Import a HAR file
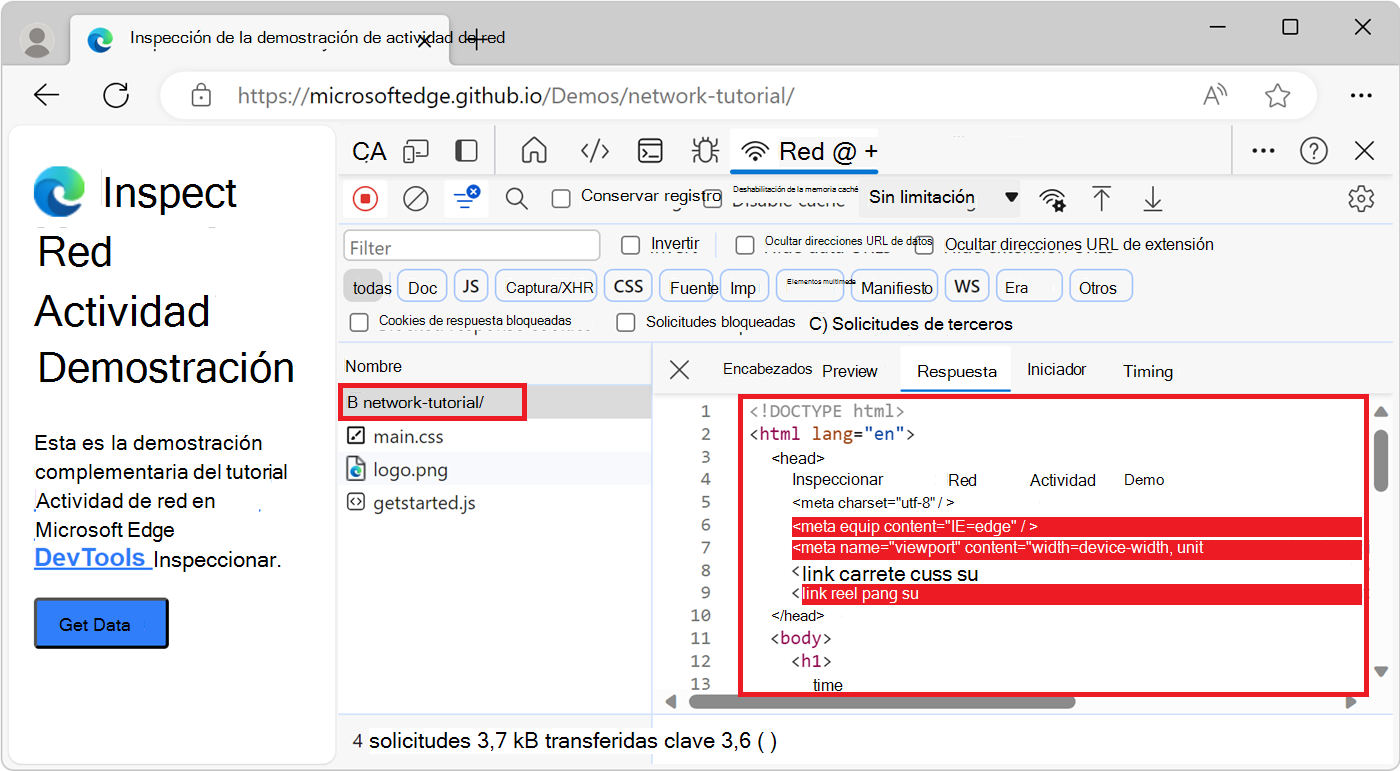 (1102, 198)
